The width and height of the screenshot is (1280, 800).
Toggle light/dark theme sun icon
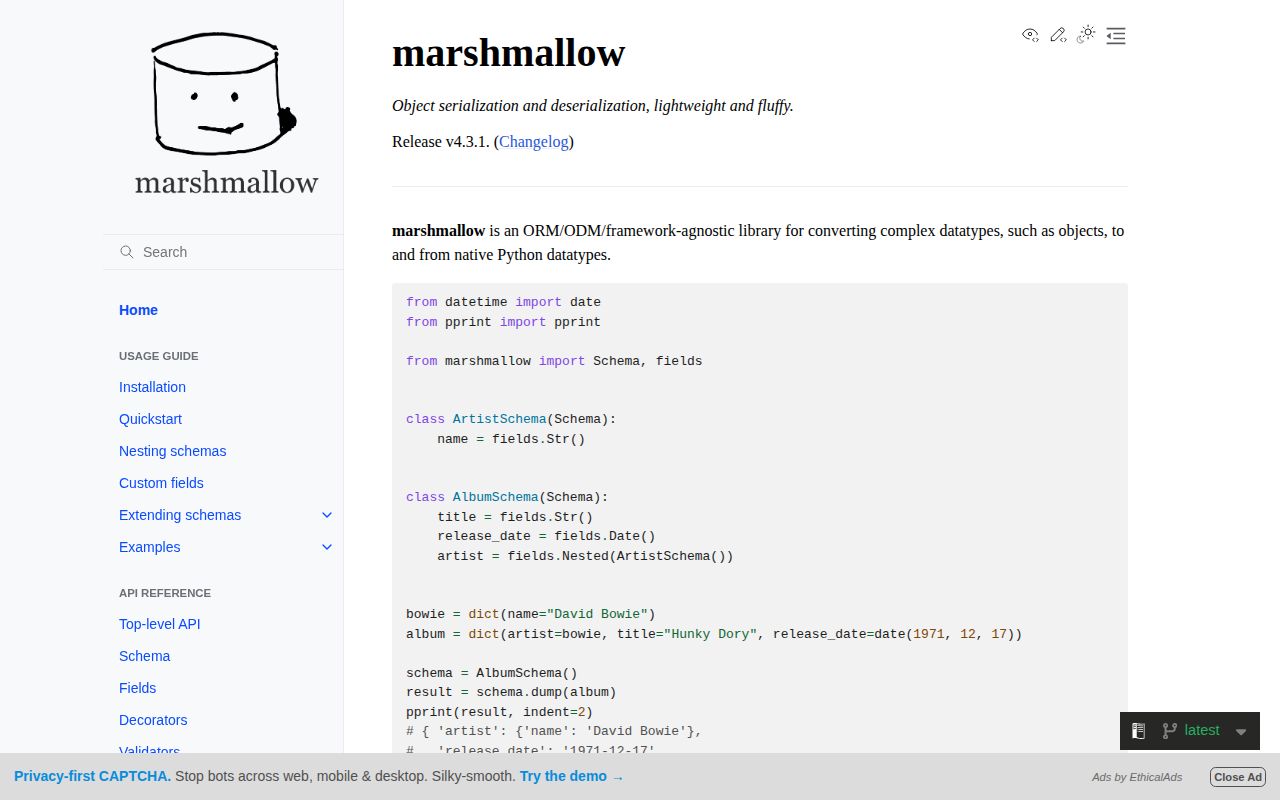coord(1086,35)
